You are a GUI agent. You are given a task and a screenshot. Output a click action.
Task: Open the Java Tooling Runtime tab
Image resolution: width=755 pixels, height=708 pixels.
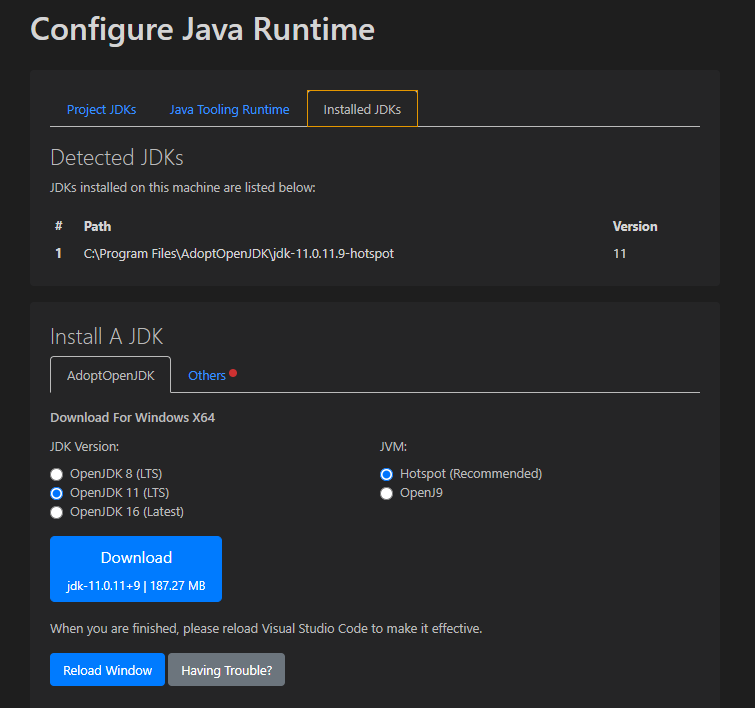click(x=229, y=109)
